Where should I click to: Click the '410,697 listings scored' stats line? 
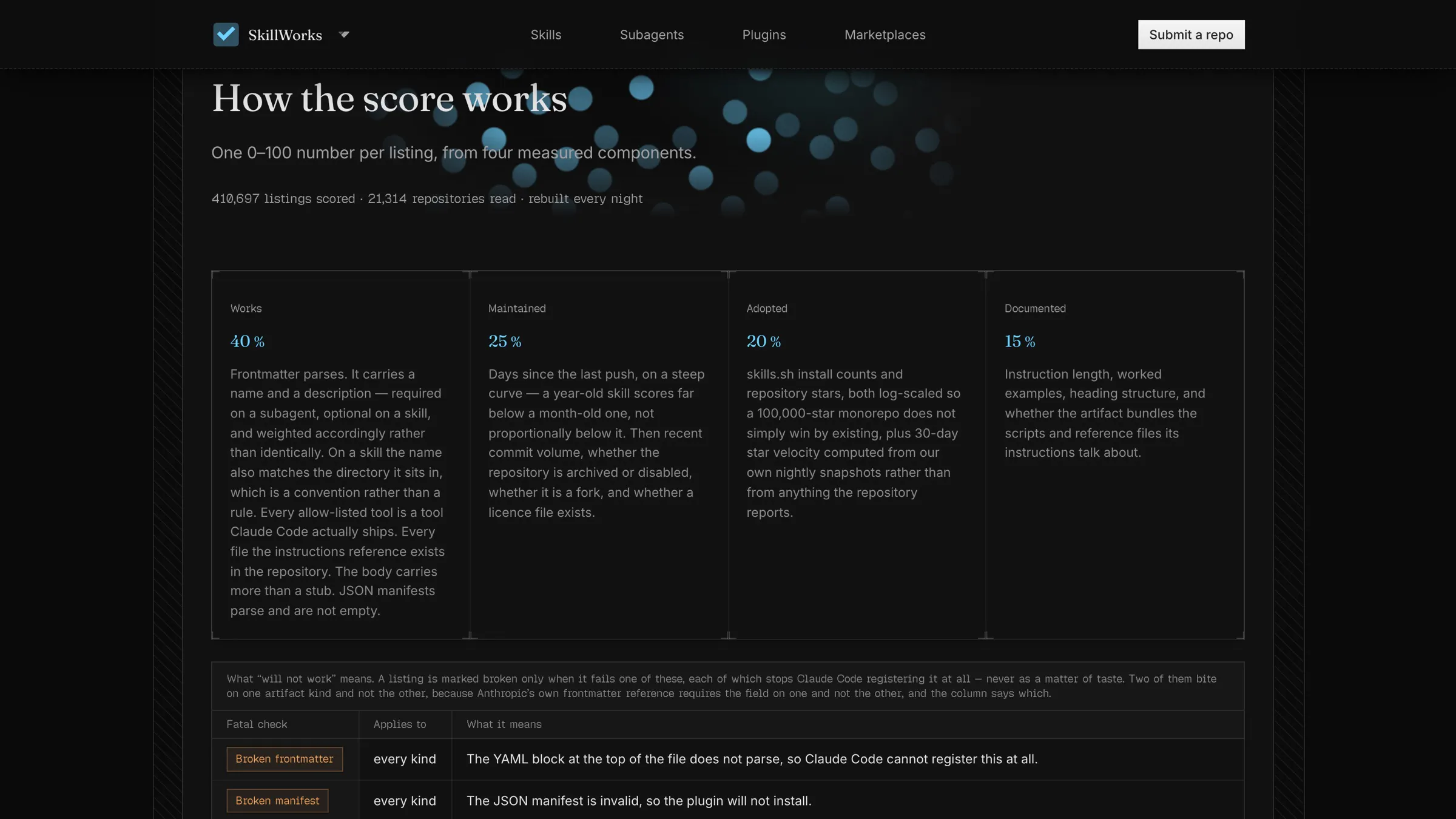tap(427, 198)
